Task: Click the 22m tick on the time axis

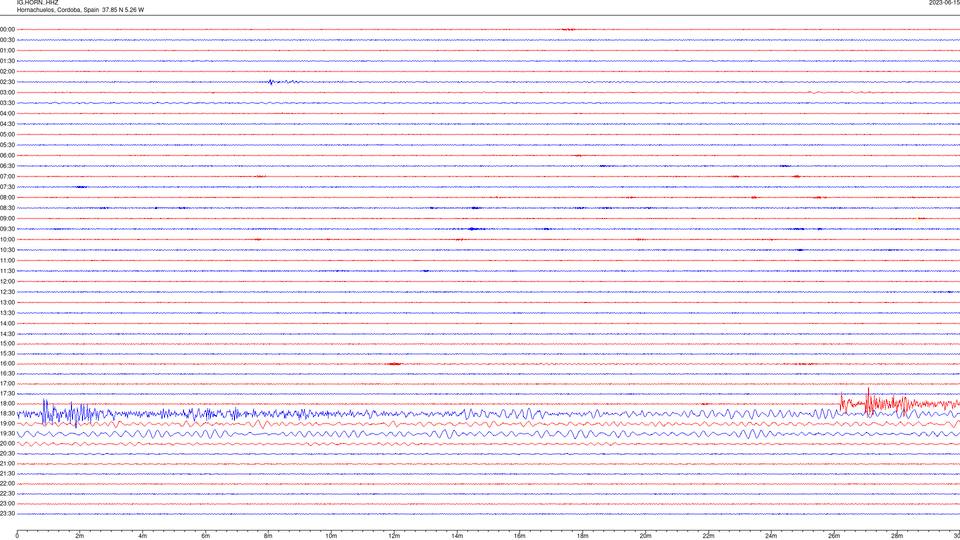Action: (708, 536)
